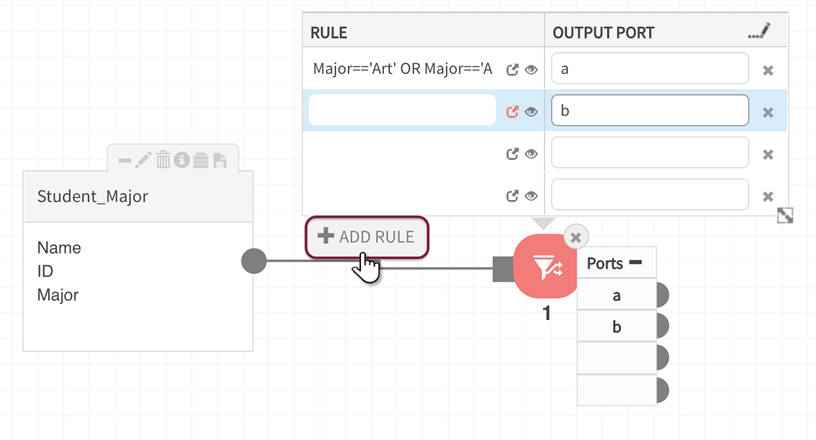Click the file icon on Student_Major
Screen dimensions: 816x440
pos(219,160)
